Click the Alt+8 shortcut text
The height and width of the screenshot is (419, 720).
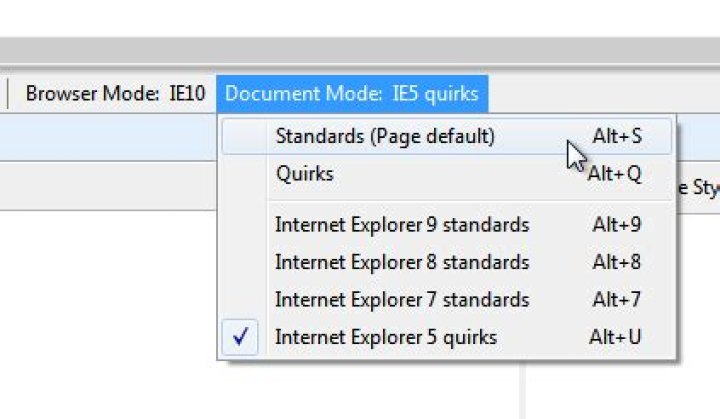(616, 262)
